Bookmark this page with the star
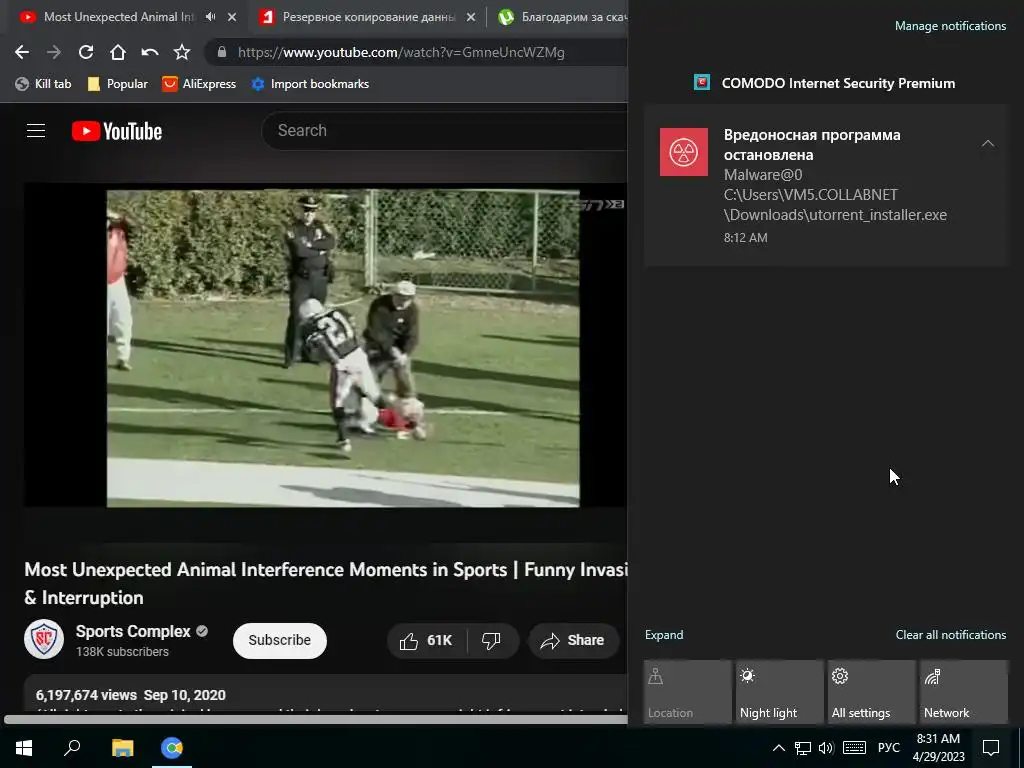1024x768 pixels. click(x=182, y=52)
